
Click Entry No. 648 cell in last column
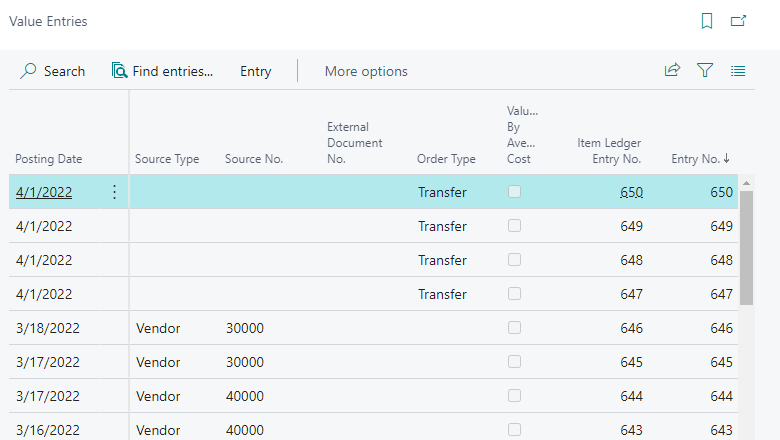[x=721, y=260]
